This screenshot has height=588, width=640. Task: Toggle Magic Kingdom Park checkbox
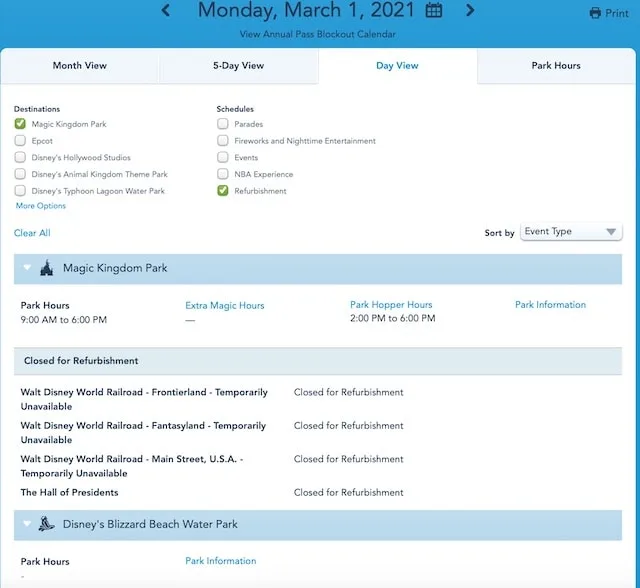coord(20,124)
